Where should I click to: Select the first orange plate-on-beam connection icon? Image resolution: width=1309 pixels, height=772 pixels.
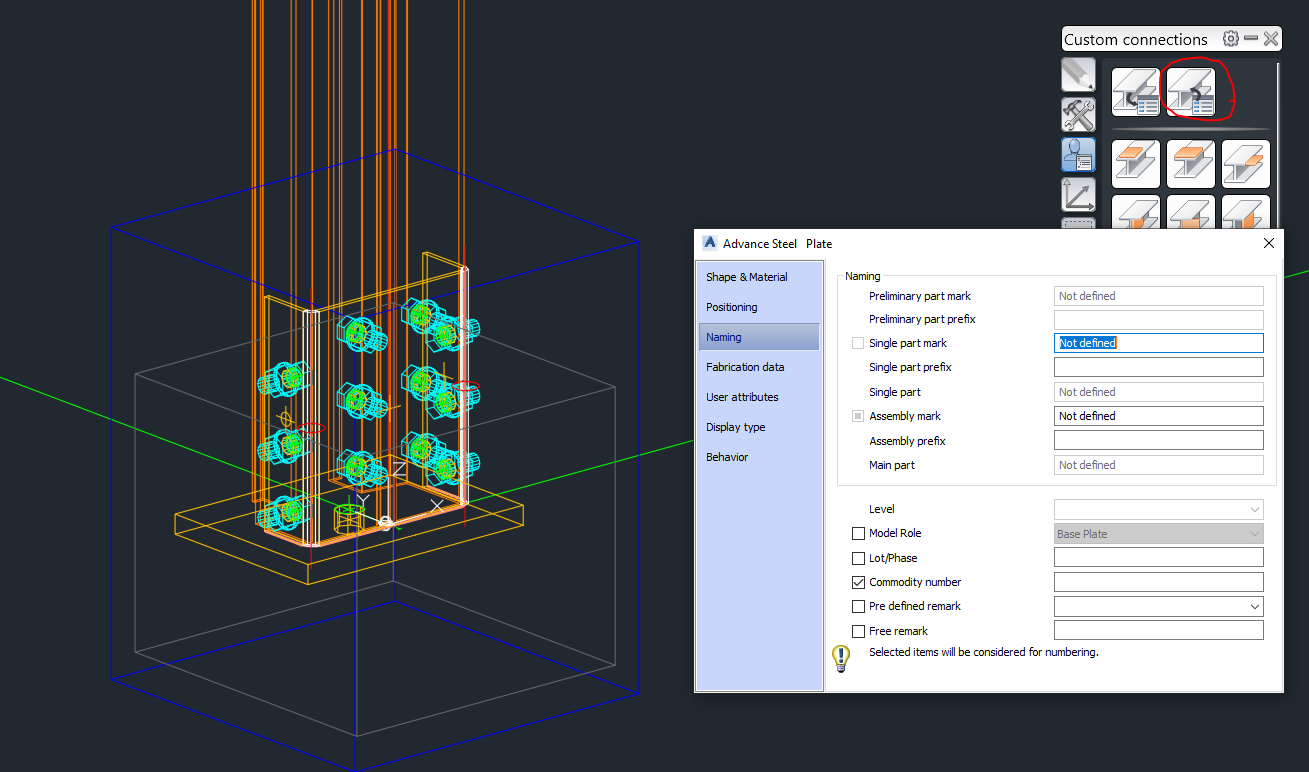click(1135, 163)
